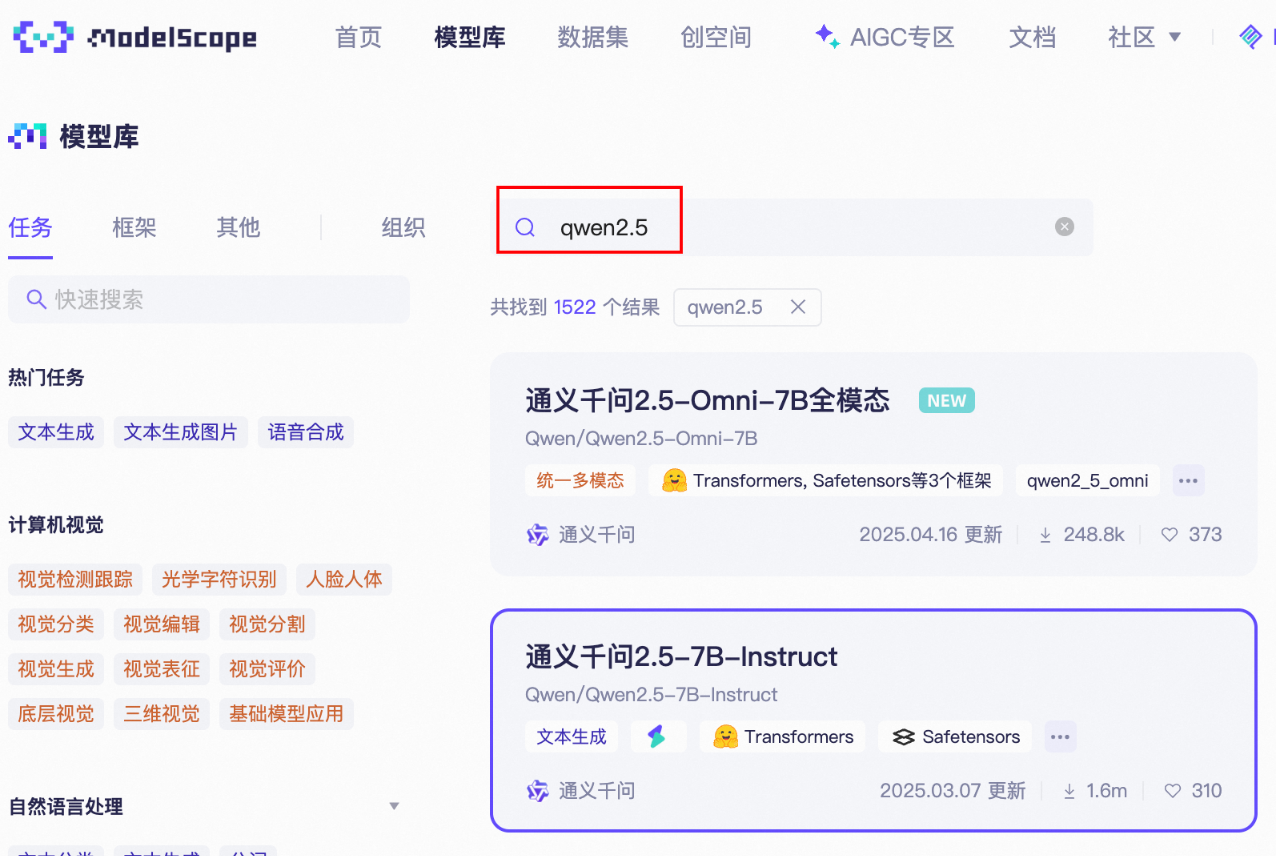This screenshot has height=856, width=1276.
Task: Select the 视觉编辑 tag
Action: [161, 624]
